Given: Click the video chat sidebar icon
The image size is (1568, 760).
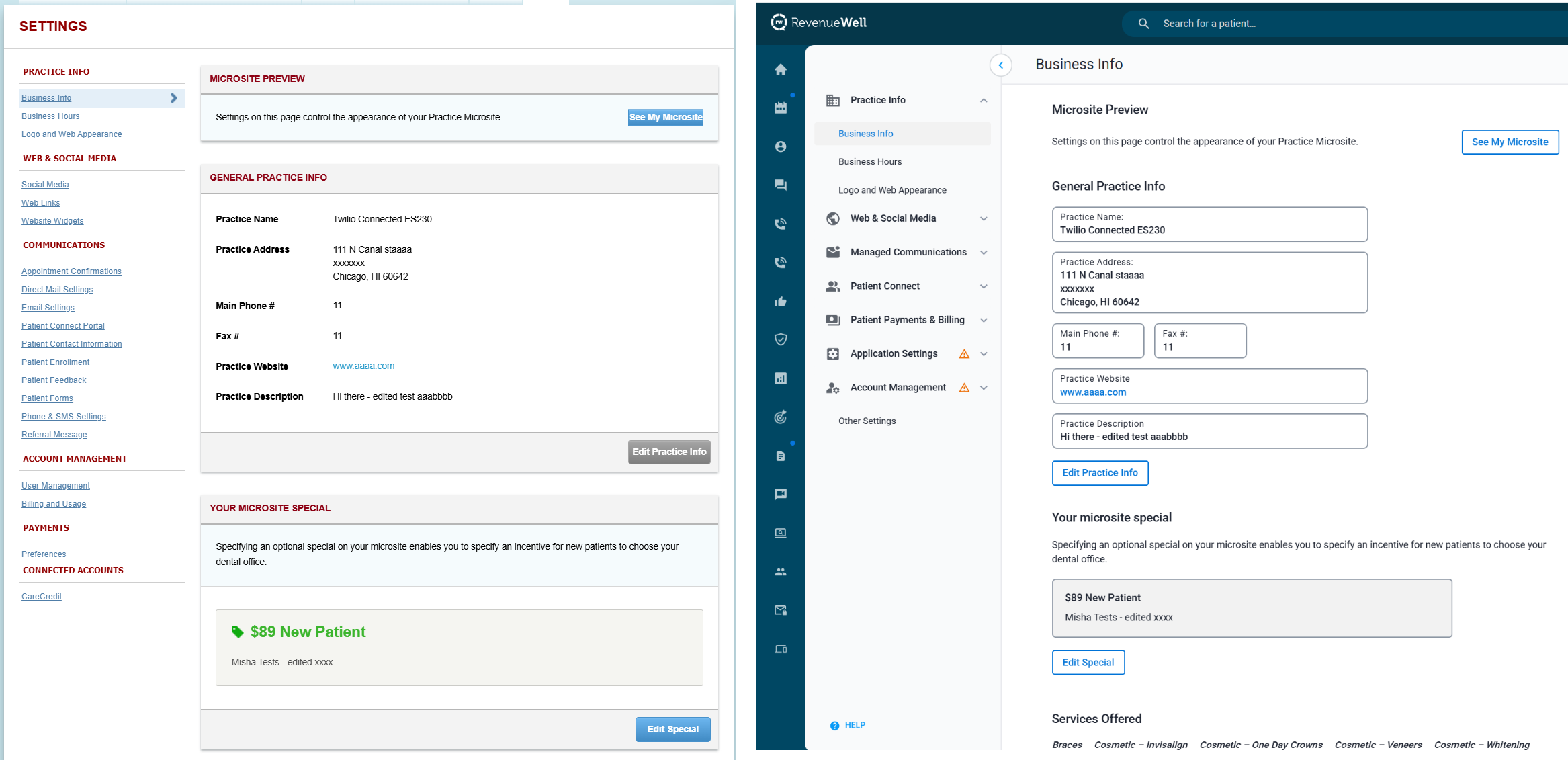Looking at the screenshot, I should tap(780, 494).
